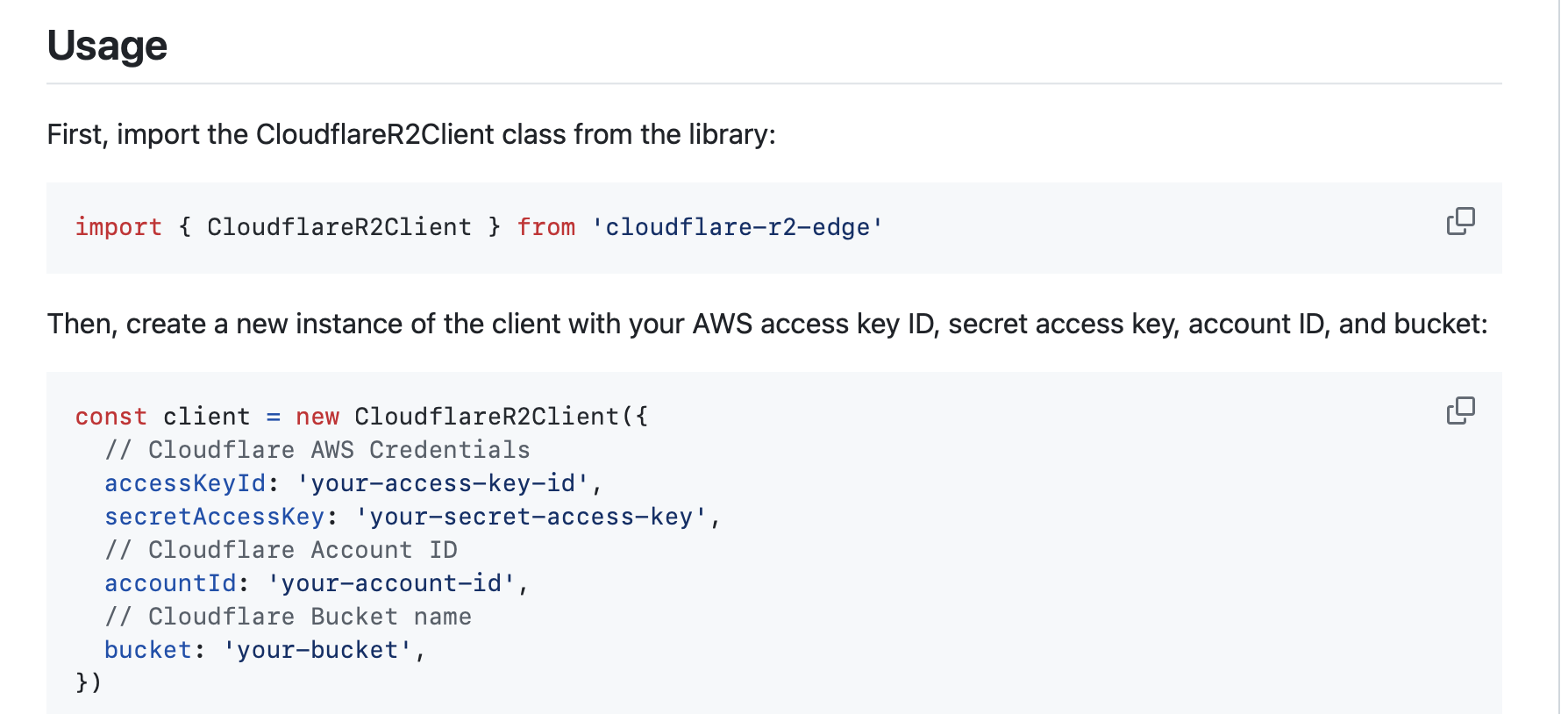Click the 'your-bucket' string value
This screenshot has height=714, width=1568.
pos(317,650)
